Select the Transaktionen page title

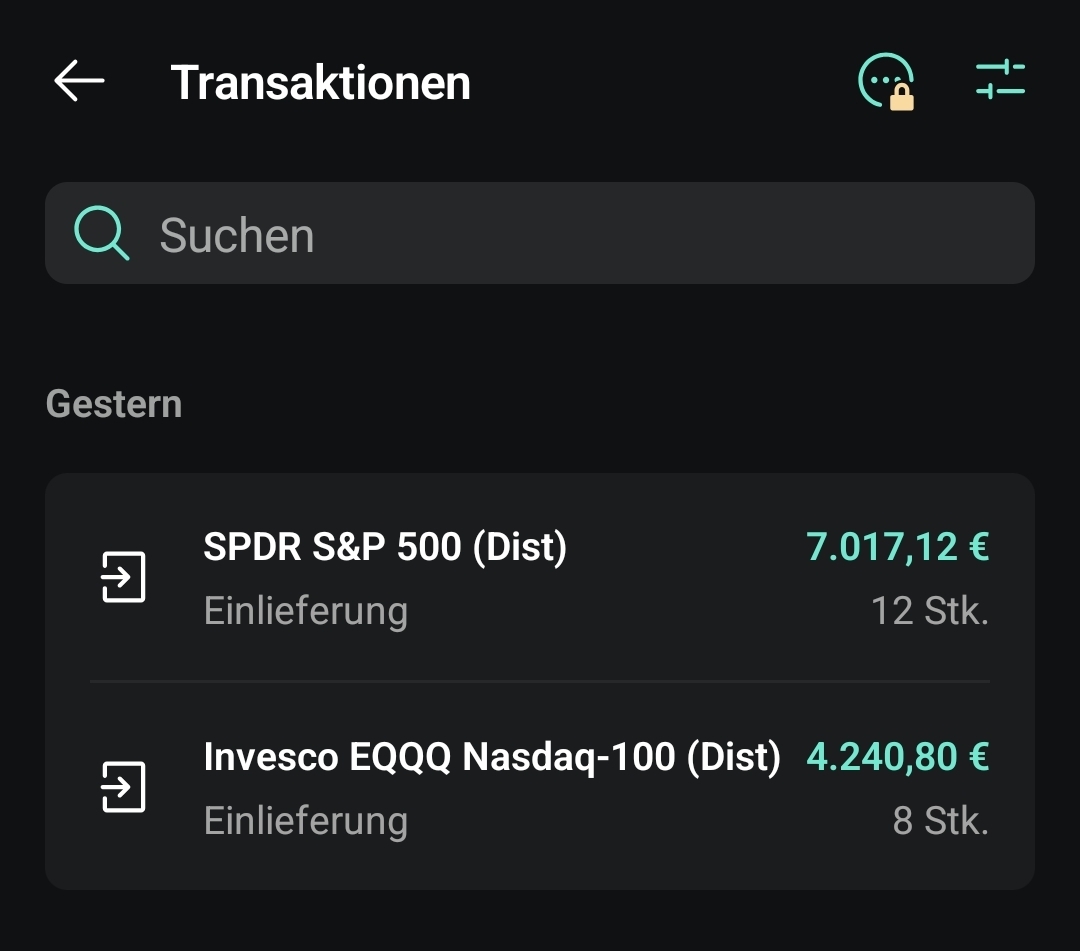click(320, 82)
